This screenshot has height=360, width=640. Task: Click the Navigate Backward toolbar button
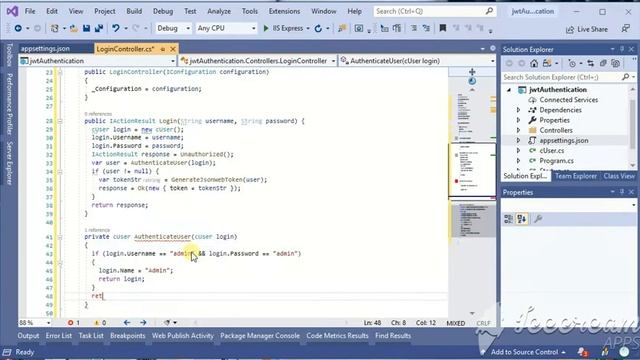tap(18, 28)
